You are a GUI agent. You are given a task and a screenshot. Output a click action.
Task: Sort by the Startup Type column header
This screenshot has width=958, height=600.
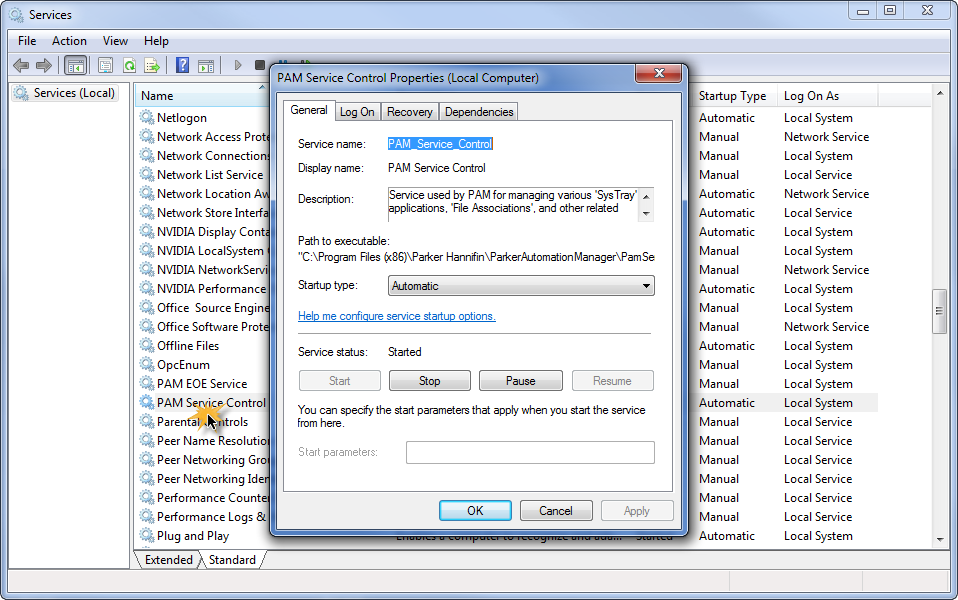tap(736, 96)
